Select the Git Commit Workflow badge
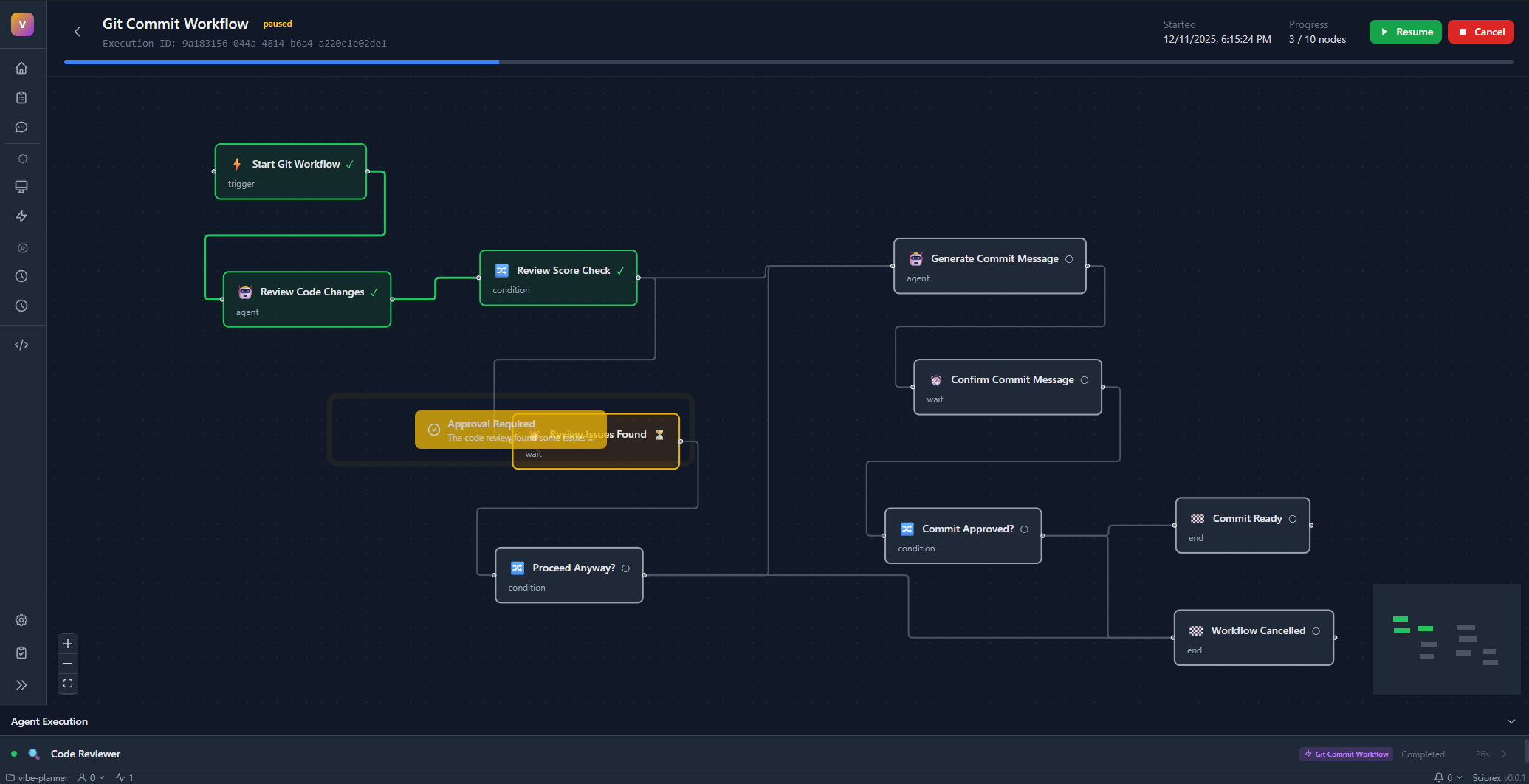 1346,754
